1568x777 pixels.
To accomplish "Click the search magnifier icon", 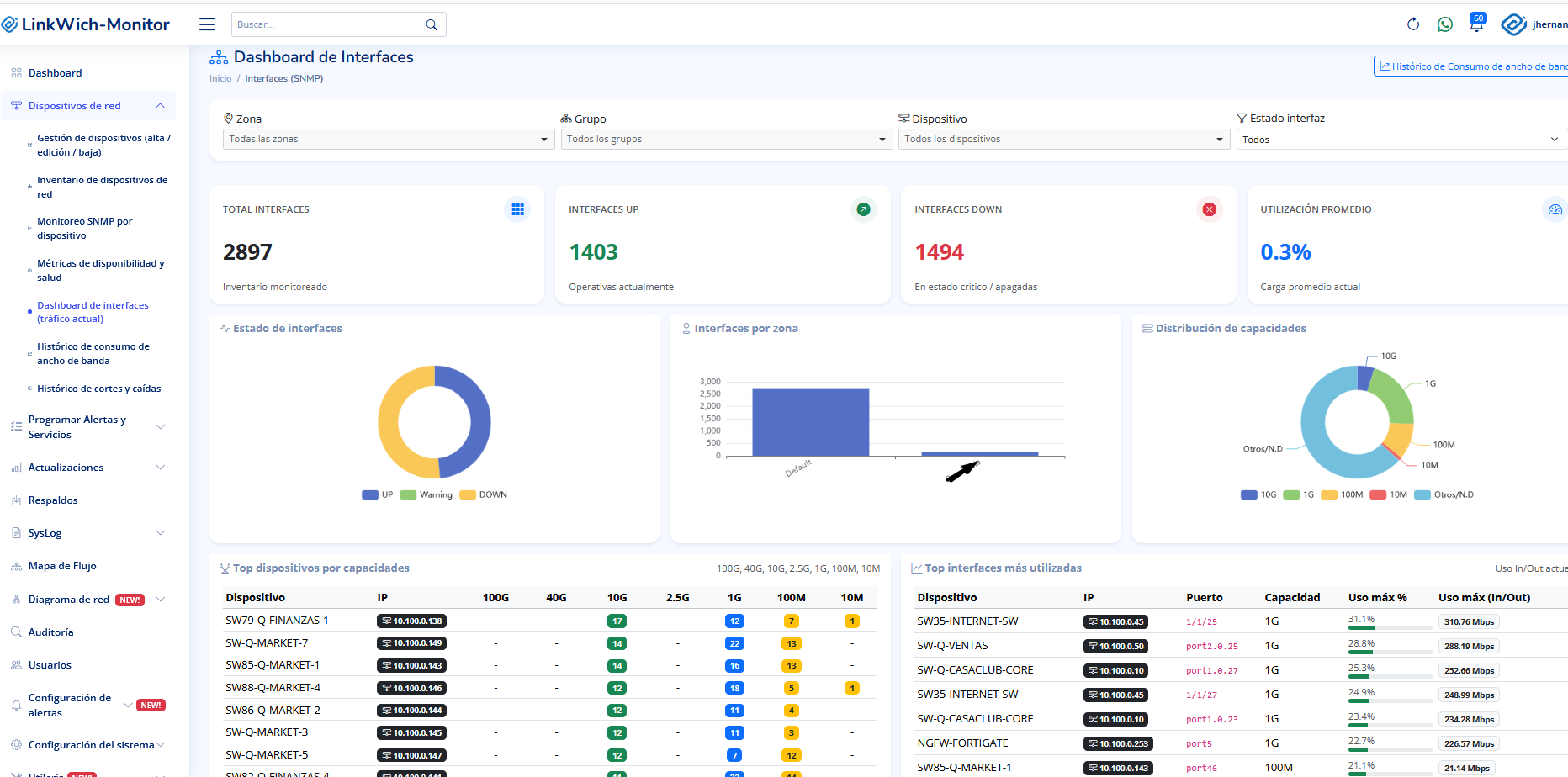I will click(x=432, y=24).
